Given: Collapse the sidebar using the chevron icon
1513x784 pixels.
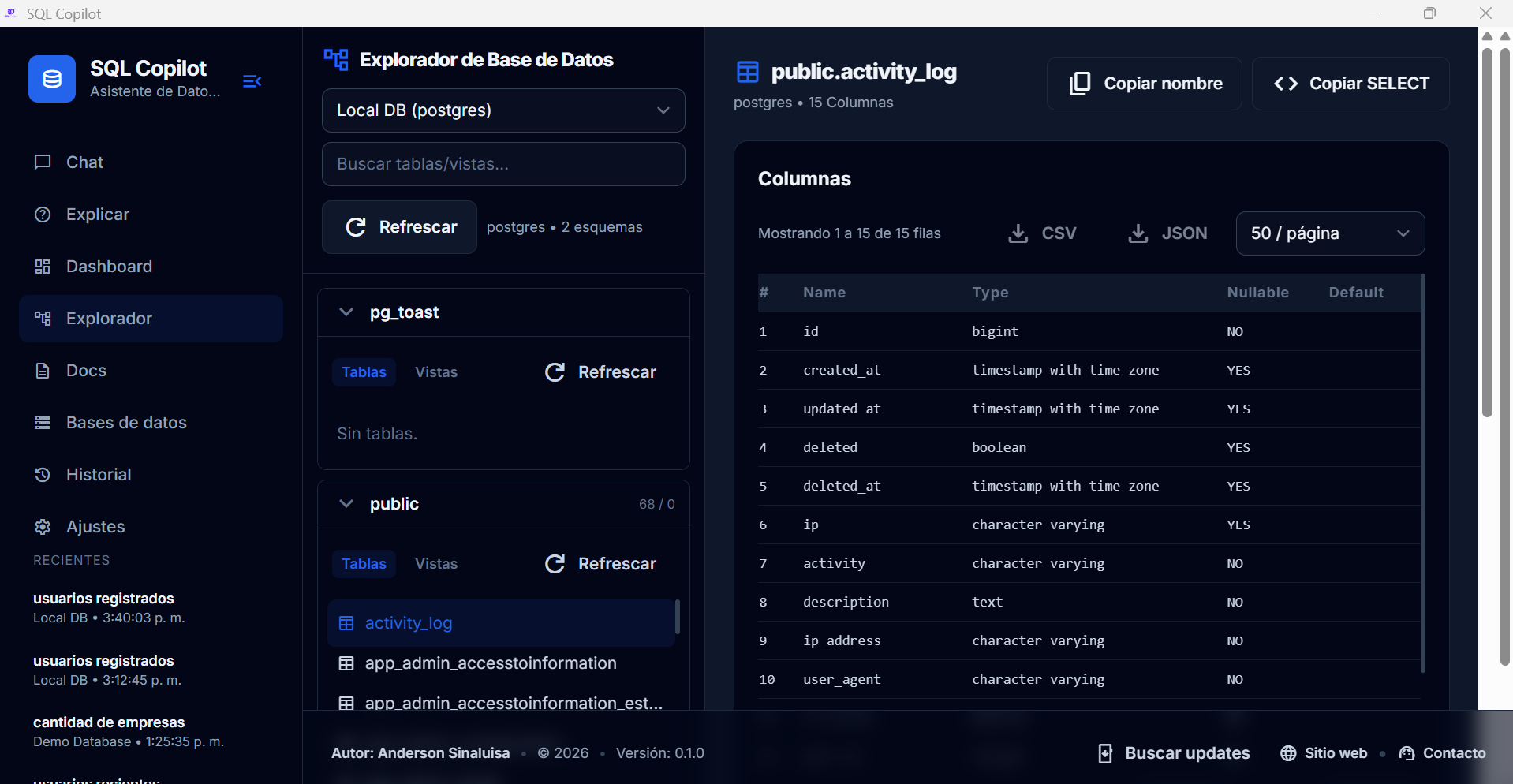Looking at the screenshot, I should click(251, 80).
